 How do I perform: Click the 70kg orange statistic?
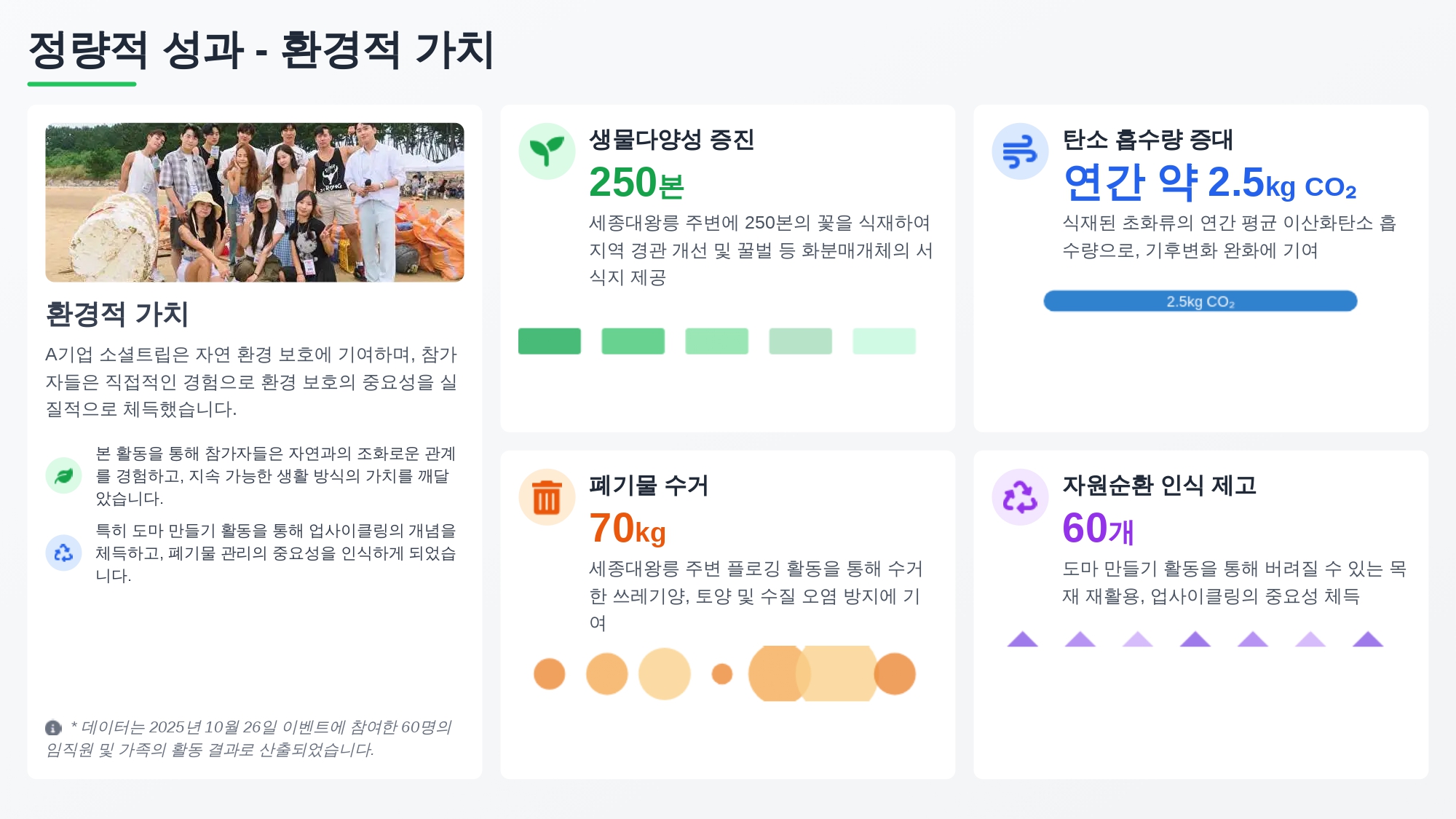tap(628, 529)
